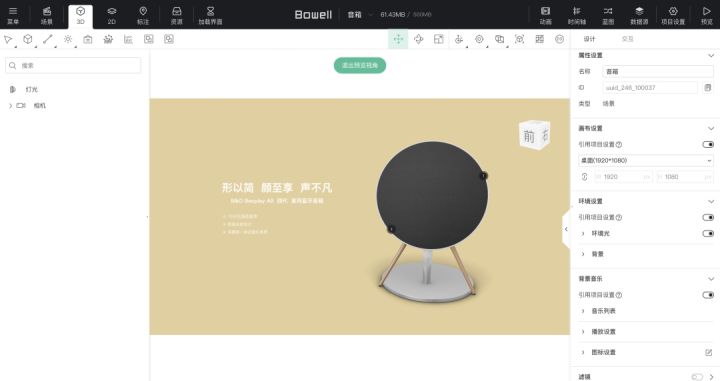Image resolution: width=720 pixels, height=381 pixels.
Task: Click the 名称 name input field
Action: coord(658,72)
